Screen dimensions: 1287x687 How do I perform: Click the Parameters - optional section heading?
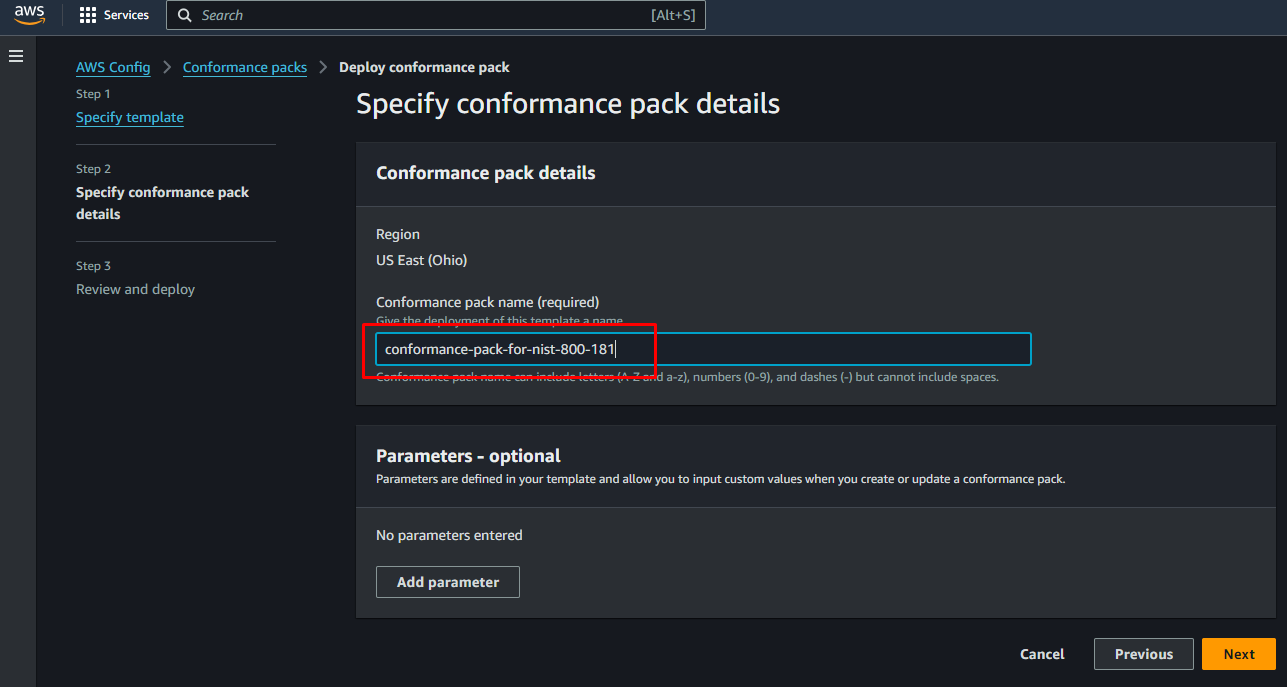click(x=468, y=456)
